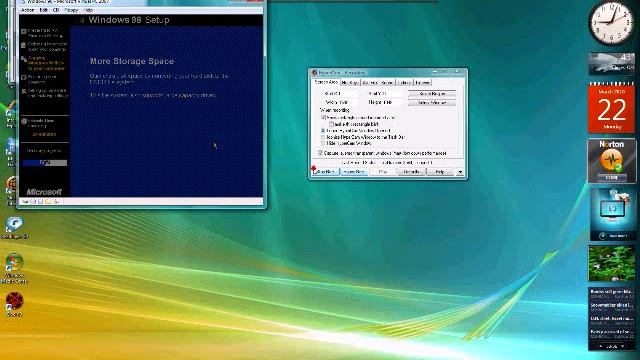Screen dimensions: 640x360
Task: Click the hard disk icon in Virtual PC status bar
Action: point(25,202)
